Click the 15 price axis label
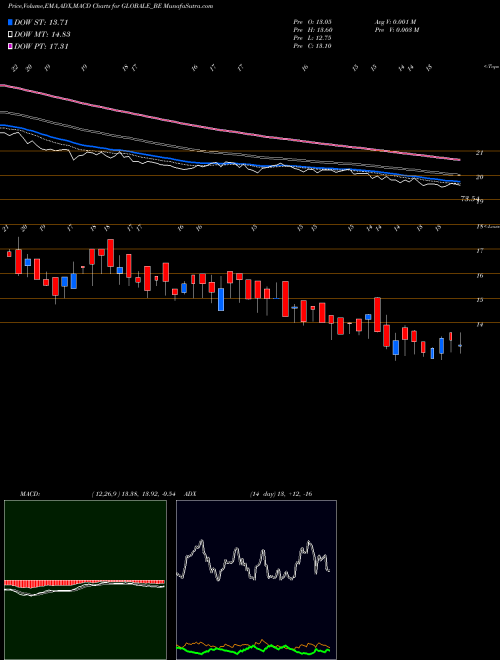This screenshot has height=660, width=500. pos(479,300)
